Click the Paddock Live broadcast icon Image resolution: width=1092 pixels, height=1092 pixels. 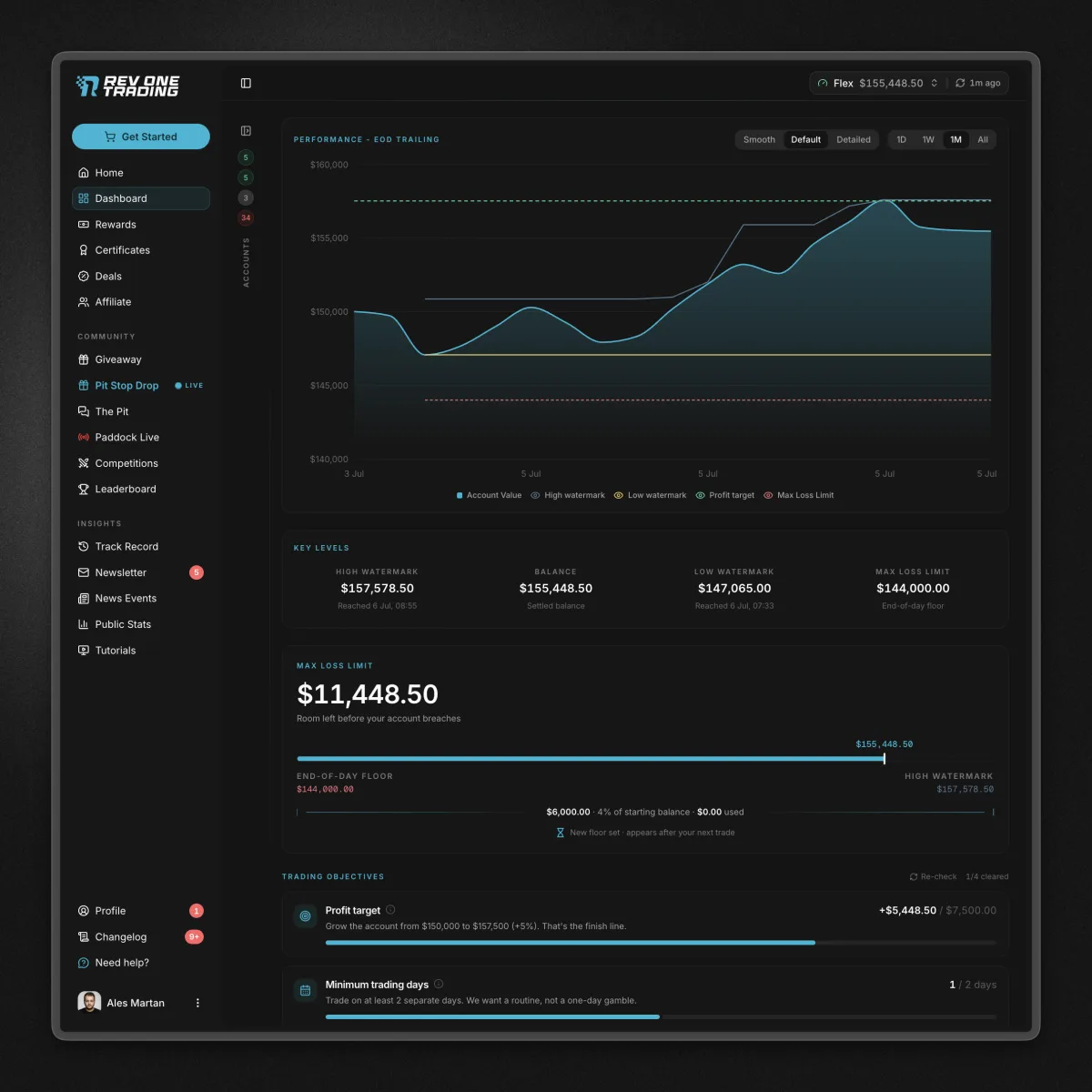(x=84, y=438)
